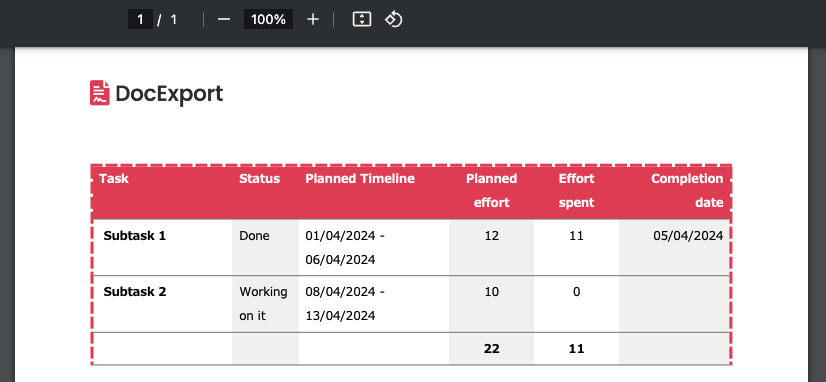Click the Effort spent column header

coord(576,190)
